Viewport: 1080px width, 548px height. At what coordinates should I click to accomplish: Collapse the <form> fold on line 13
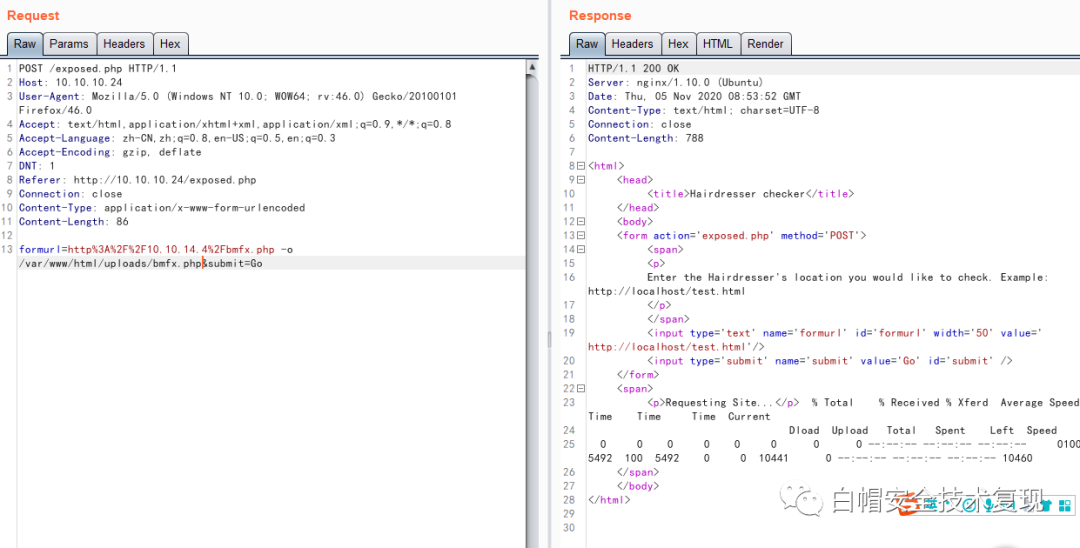pyautogui.click(x=581, y=235)
